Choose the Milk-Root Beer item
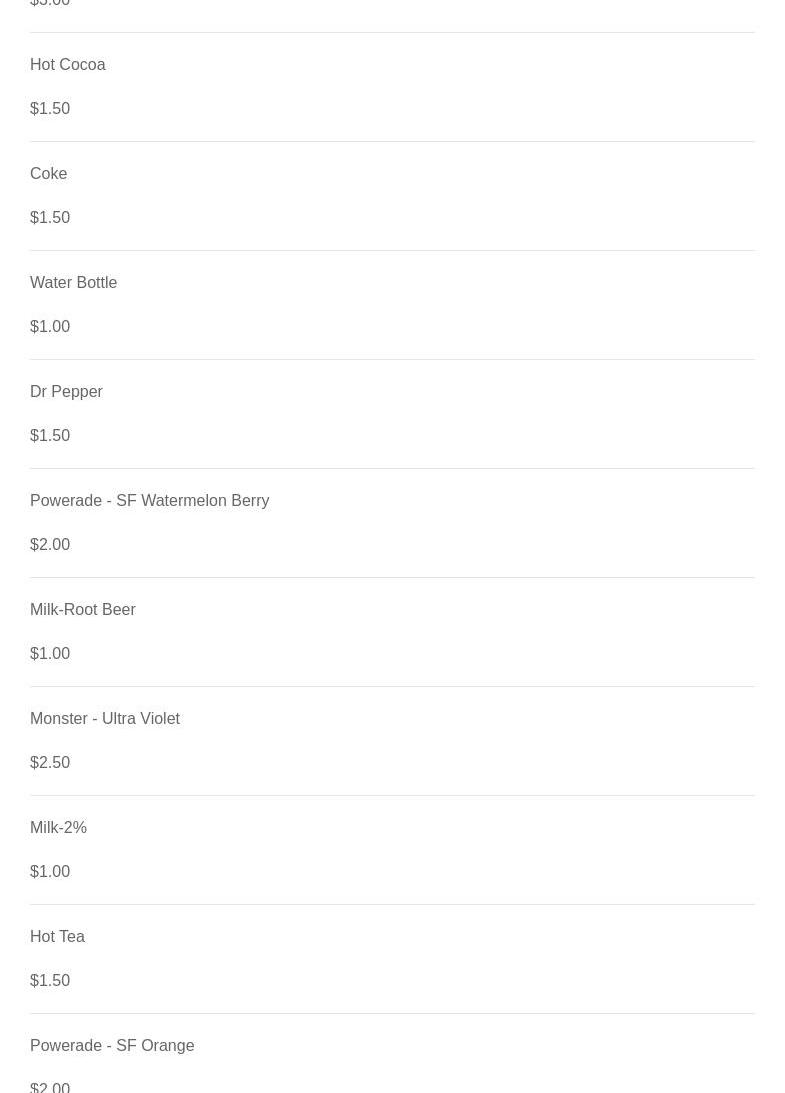The height and width of the screenshot is (1093, 785). pos(82,610)
